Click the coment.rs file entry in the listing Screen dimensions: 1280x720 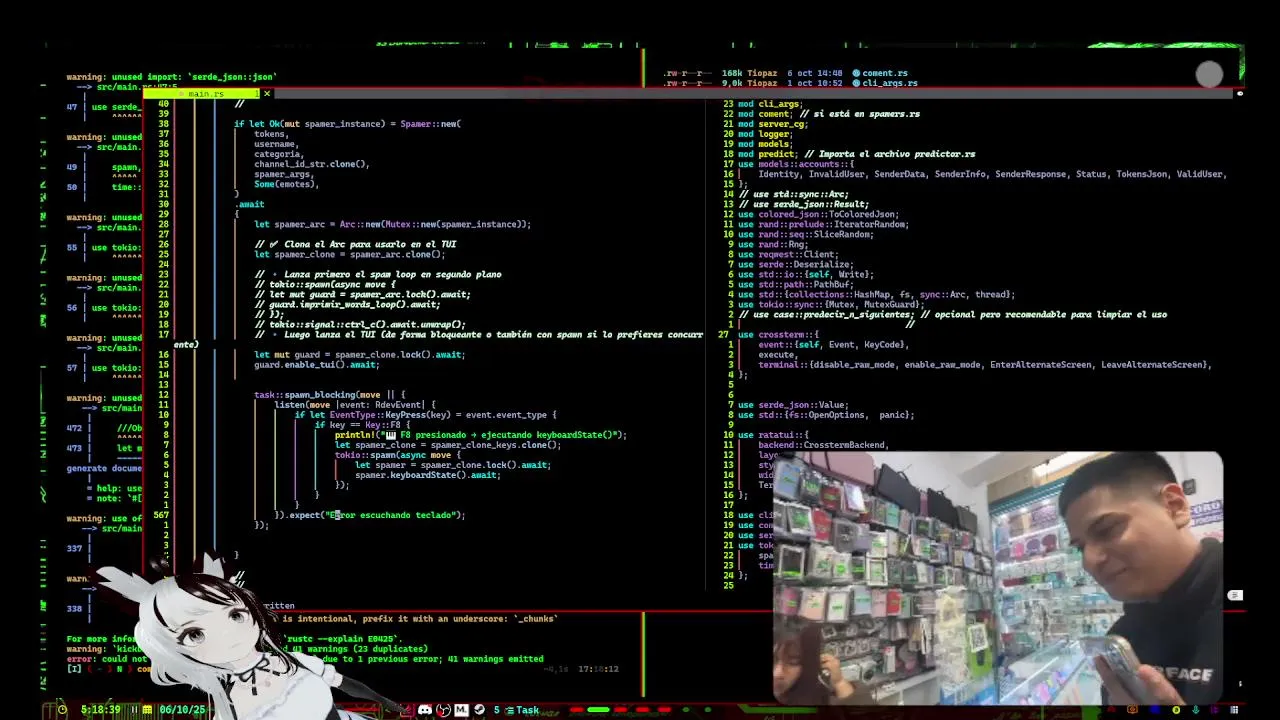(880, 73)
